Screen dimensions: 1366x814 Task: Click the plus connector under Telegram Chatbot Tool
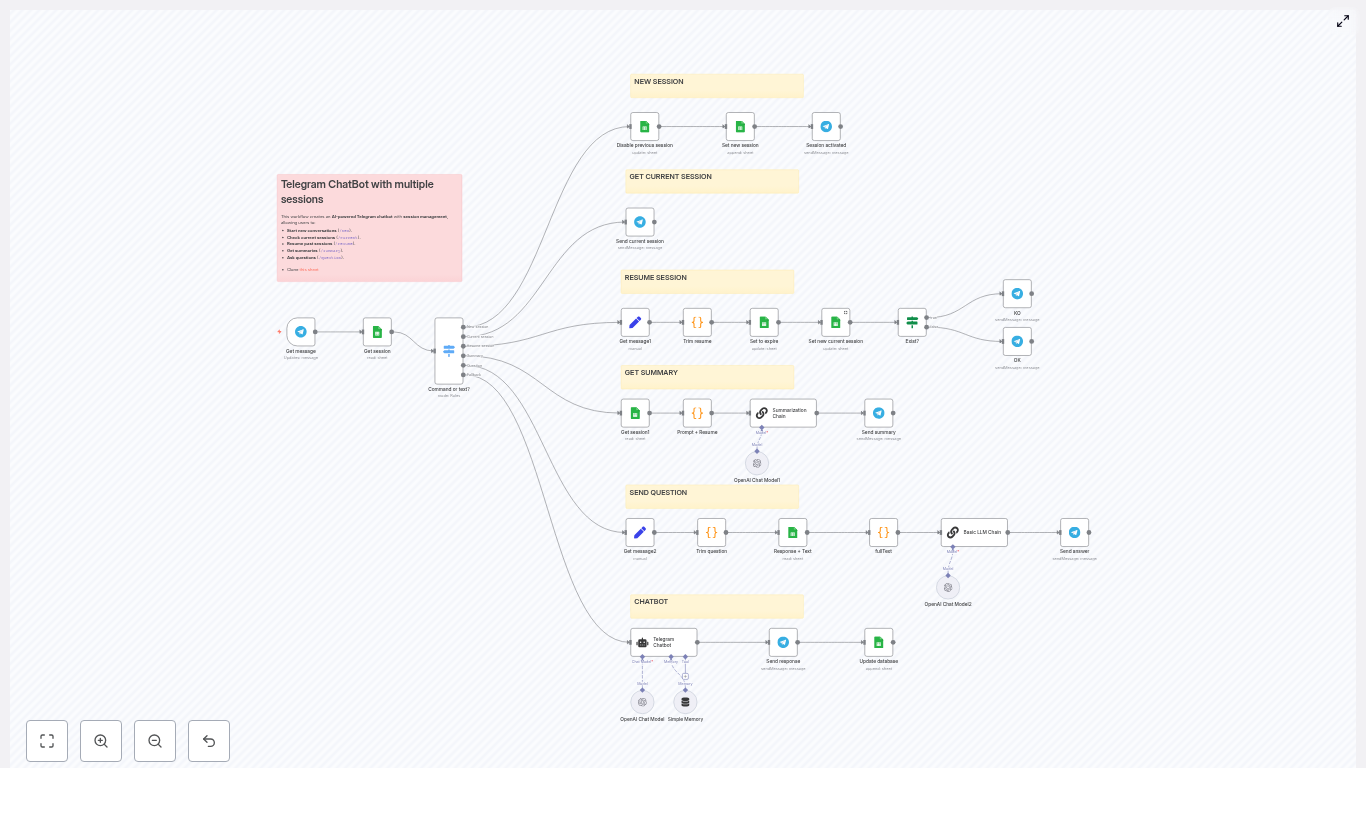tap(685, 676)
